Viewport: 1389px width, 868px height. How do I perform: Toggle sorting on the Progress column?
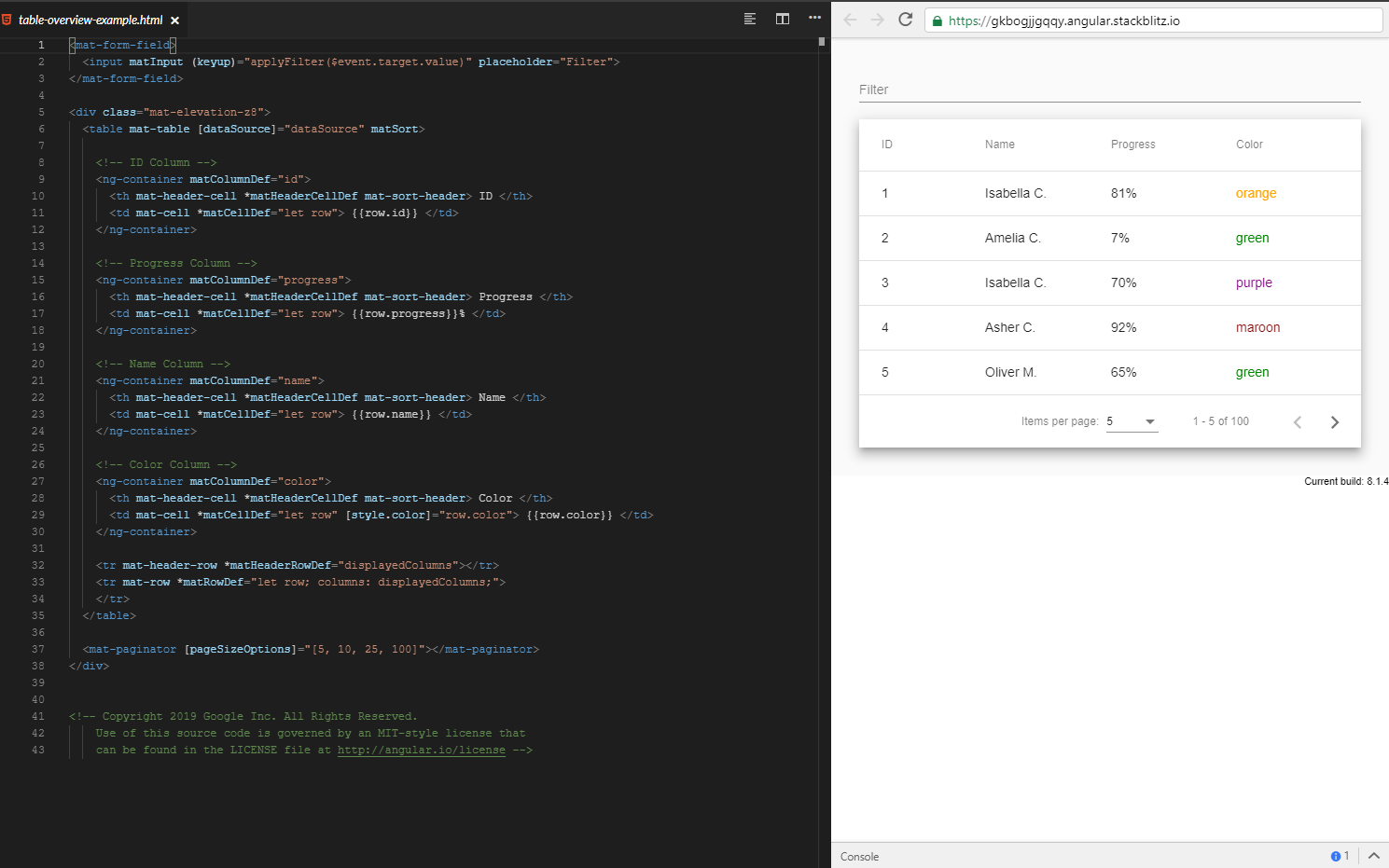coord(1132,145)
